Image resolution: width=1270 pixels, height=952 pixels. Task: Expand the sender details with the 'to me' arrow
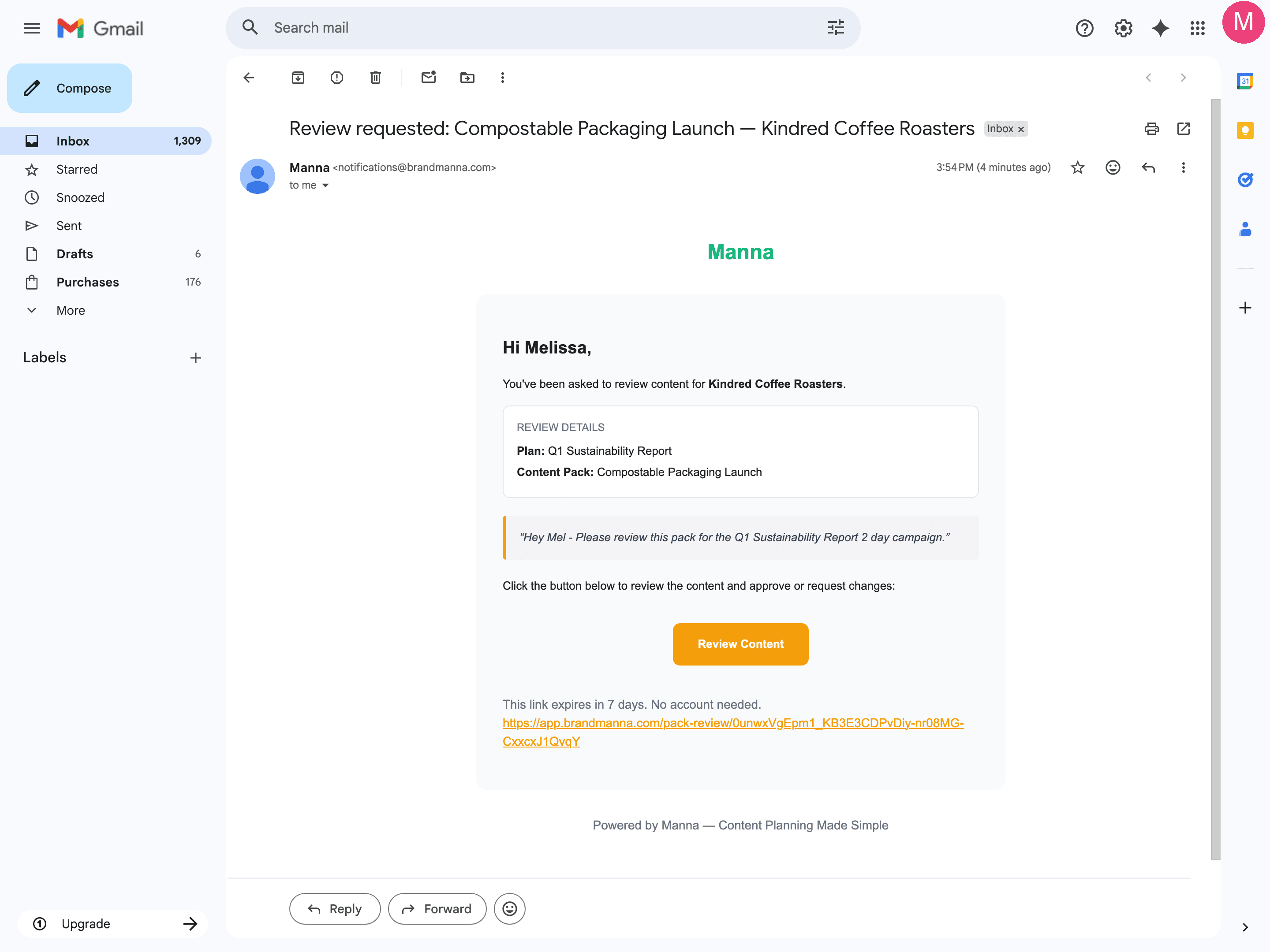(x=326, y=185)
